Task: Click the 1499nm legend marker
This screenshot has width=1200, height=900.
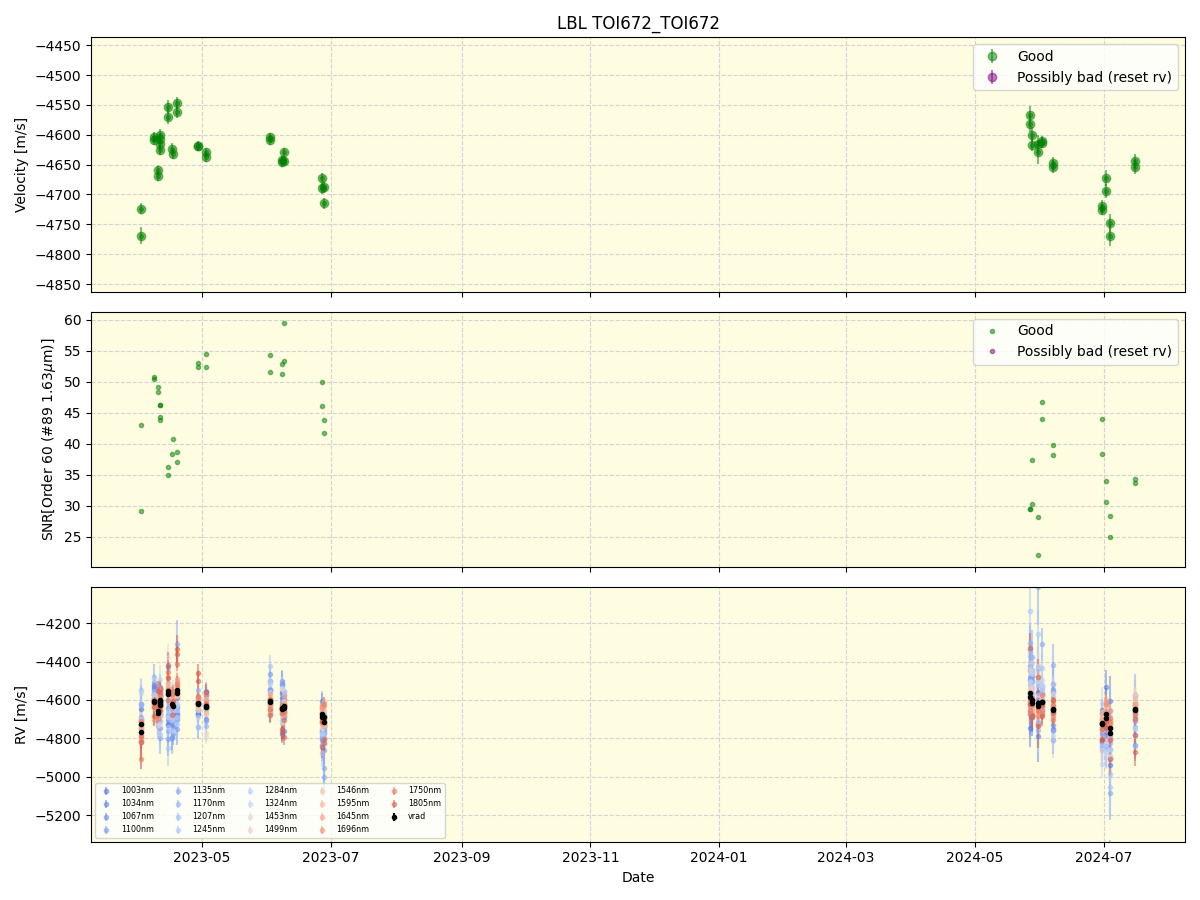Action: pos(250,830)
